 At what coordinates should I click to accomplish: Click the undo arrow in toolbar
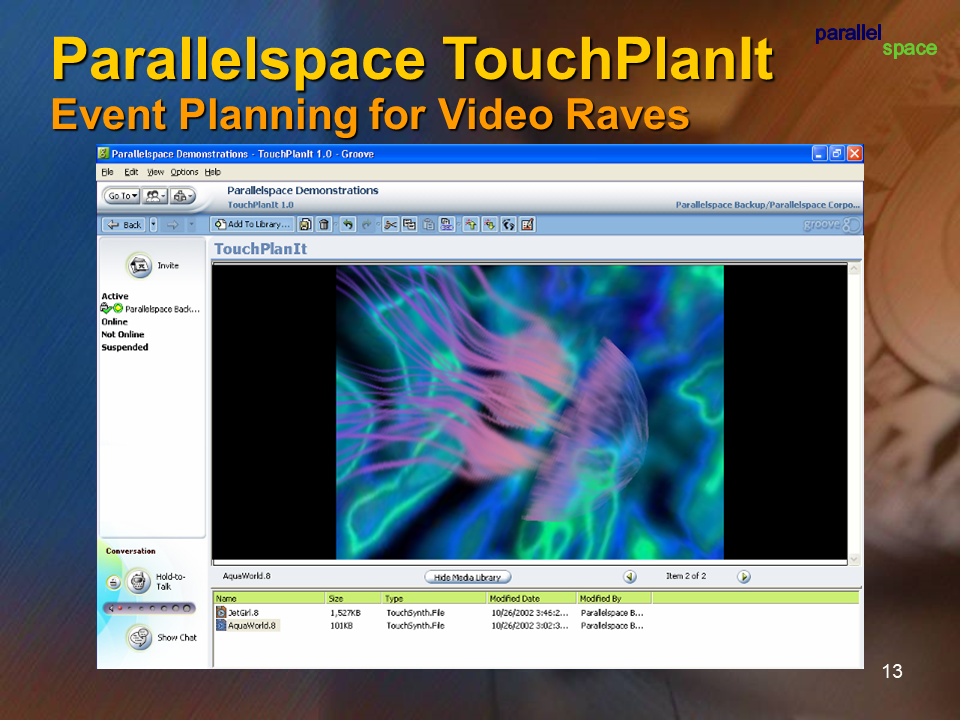347,225
